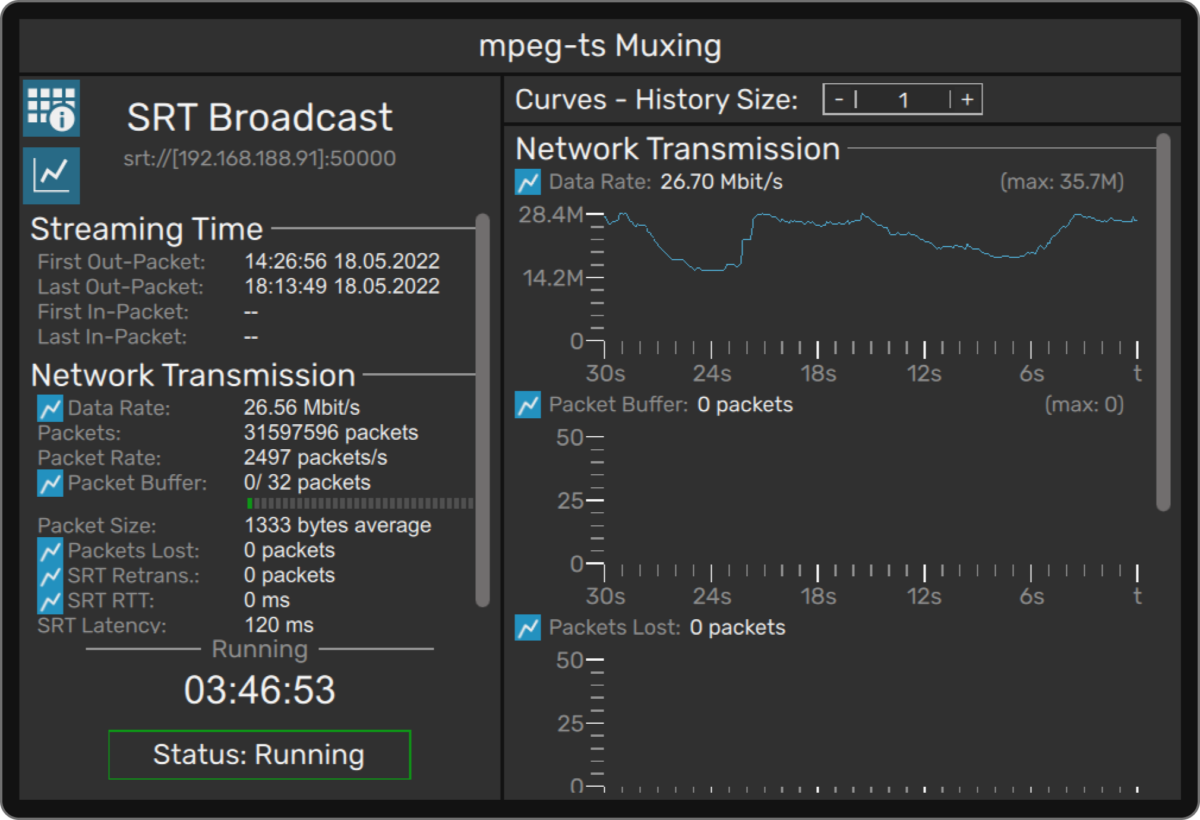
Task: Select the statistics chart icon below it
Action: pyautogui.click(x=50, y=174)
